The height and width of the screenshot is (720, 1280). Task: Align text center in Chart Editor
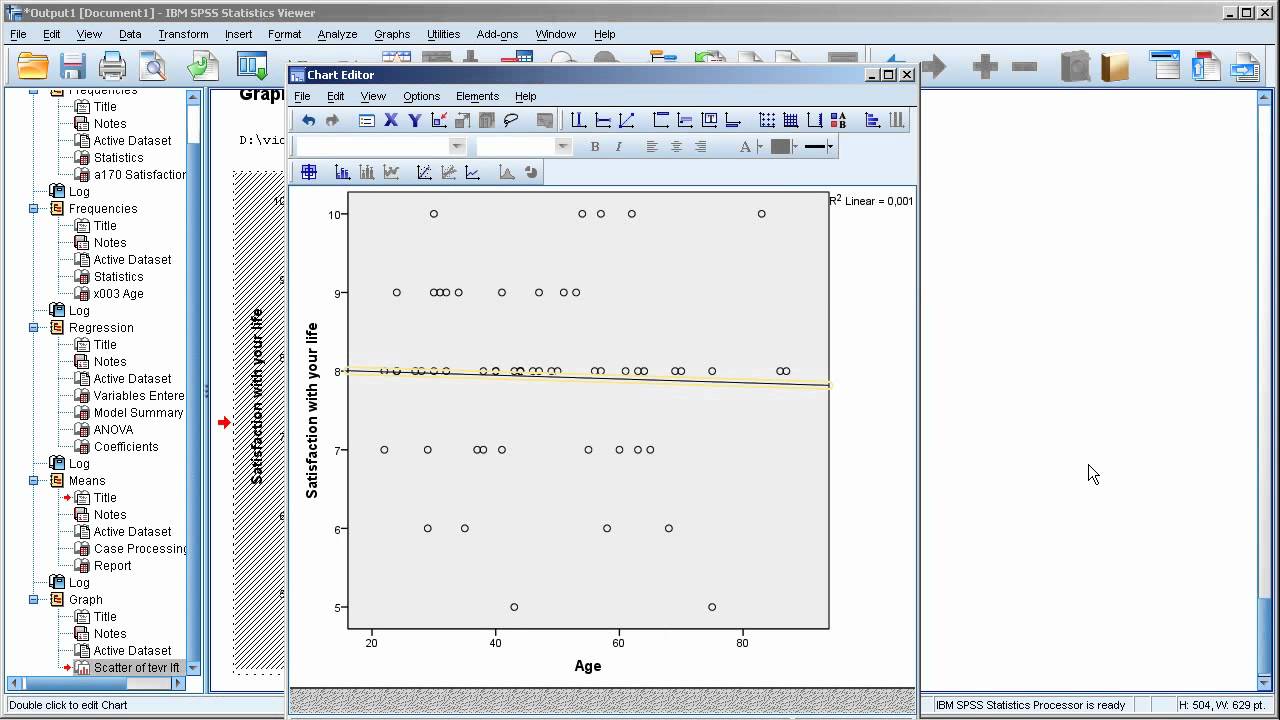(x=676, y=146)
